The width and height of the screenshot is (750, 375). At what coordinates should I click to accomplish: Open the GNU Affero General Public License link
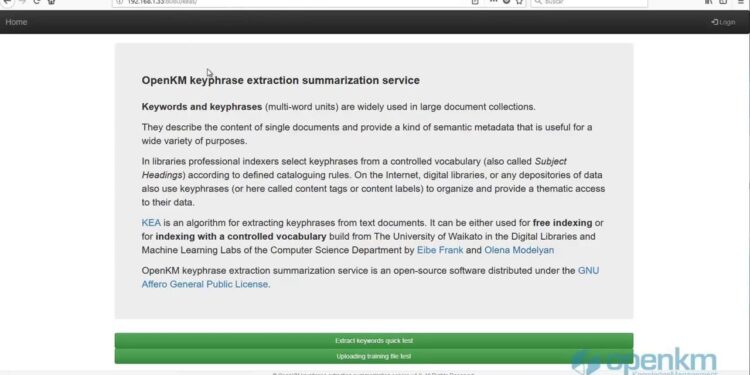(370, 277)
